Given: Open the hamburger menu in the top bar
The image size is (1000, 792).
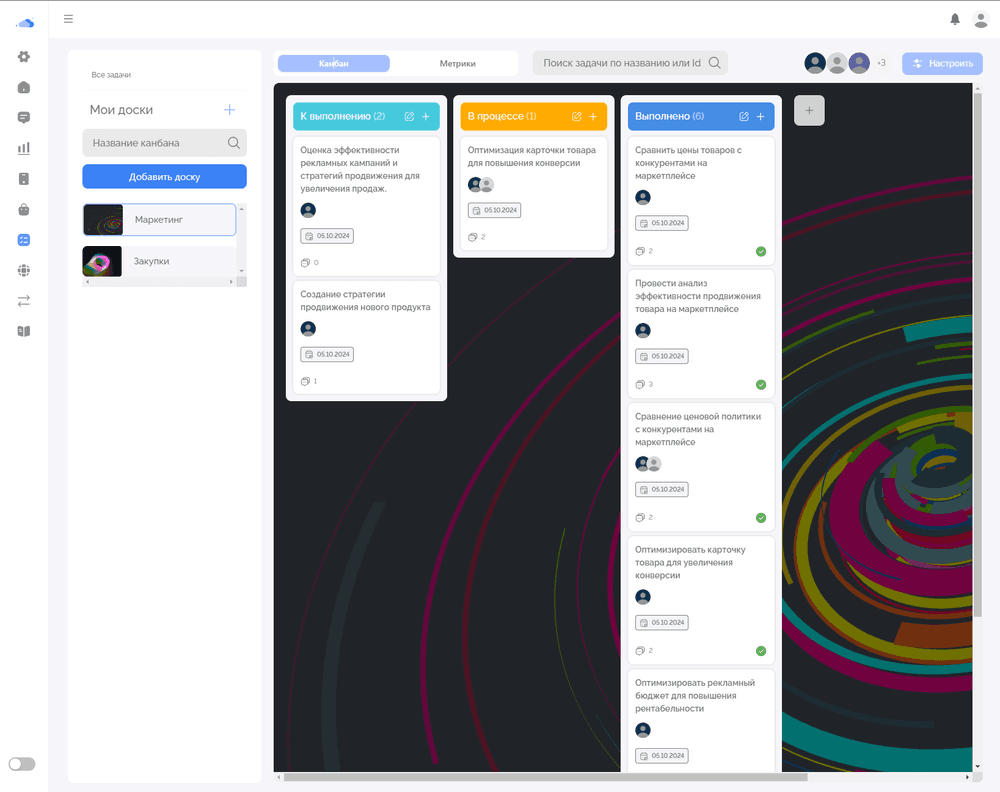Looking at the screenshot, I should coord(68,19).
